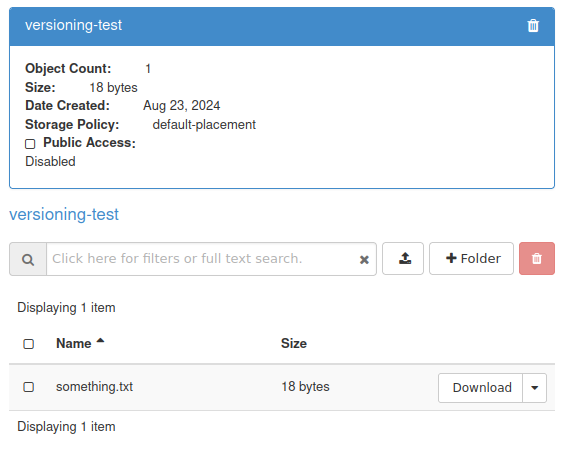Image resolution: width=561 pixels, height=462 pixels.
Task: Expand the dropdown arrow next to Download
Action: coord(535,388)
